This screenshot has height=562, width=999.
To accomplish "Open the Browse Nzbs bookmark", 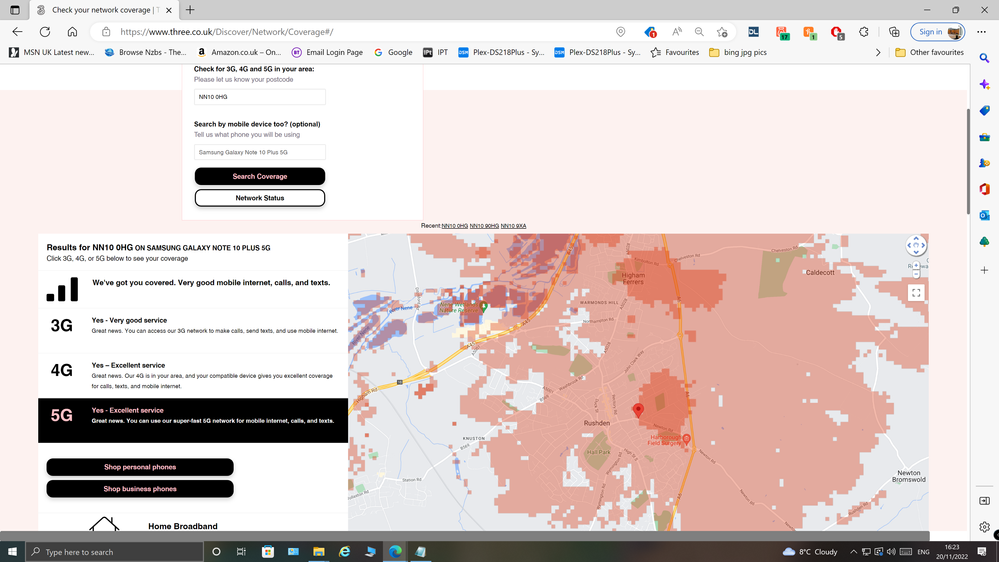I will coord(145,52).
